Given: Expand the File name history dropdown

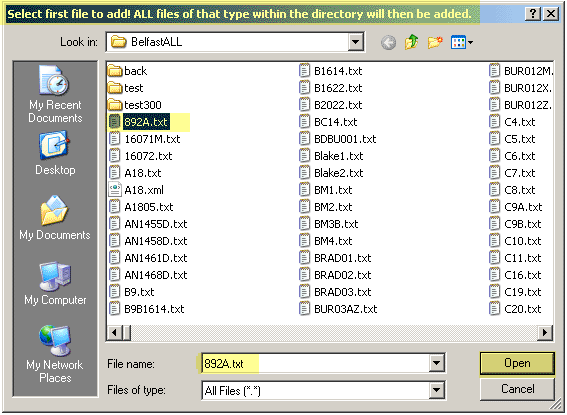Looking at the screenshot, I should 436,363.
